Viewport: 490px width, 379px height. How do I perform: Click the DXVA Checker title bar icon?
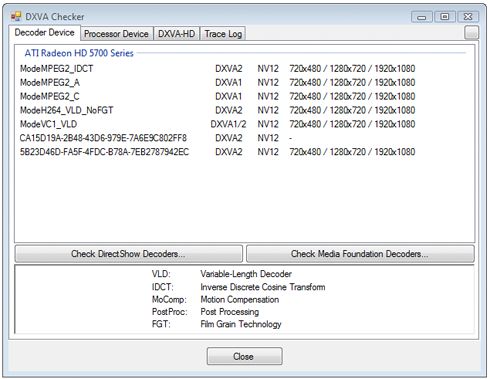point(16,16)
